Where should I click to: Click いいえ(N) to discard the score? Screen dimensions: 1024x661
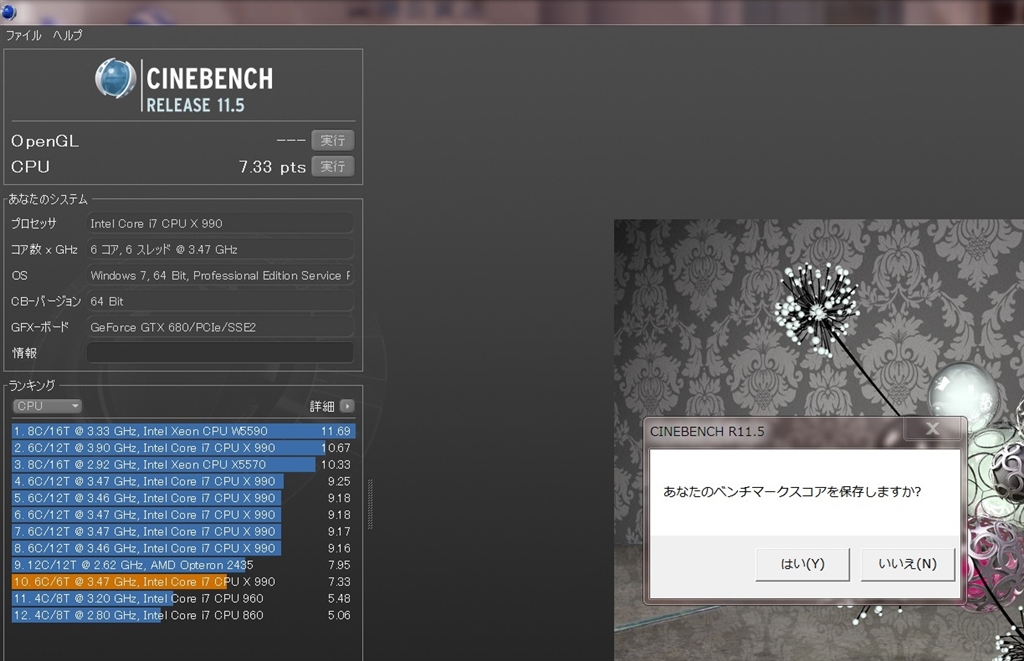(x=908, y=564)
